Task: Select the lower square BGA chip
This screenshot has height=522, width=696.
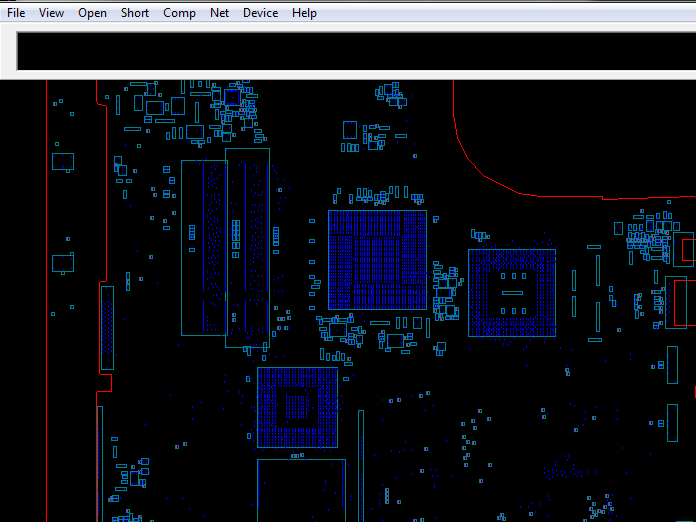Action: pos(297,407)
